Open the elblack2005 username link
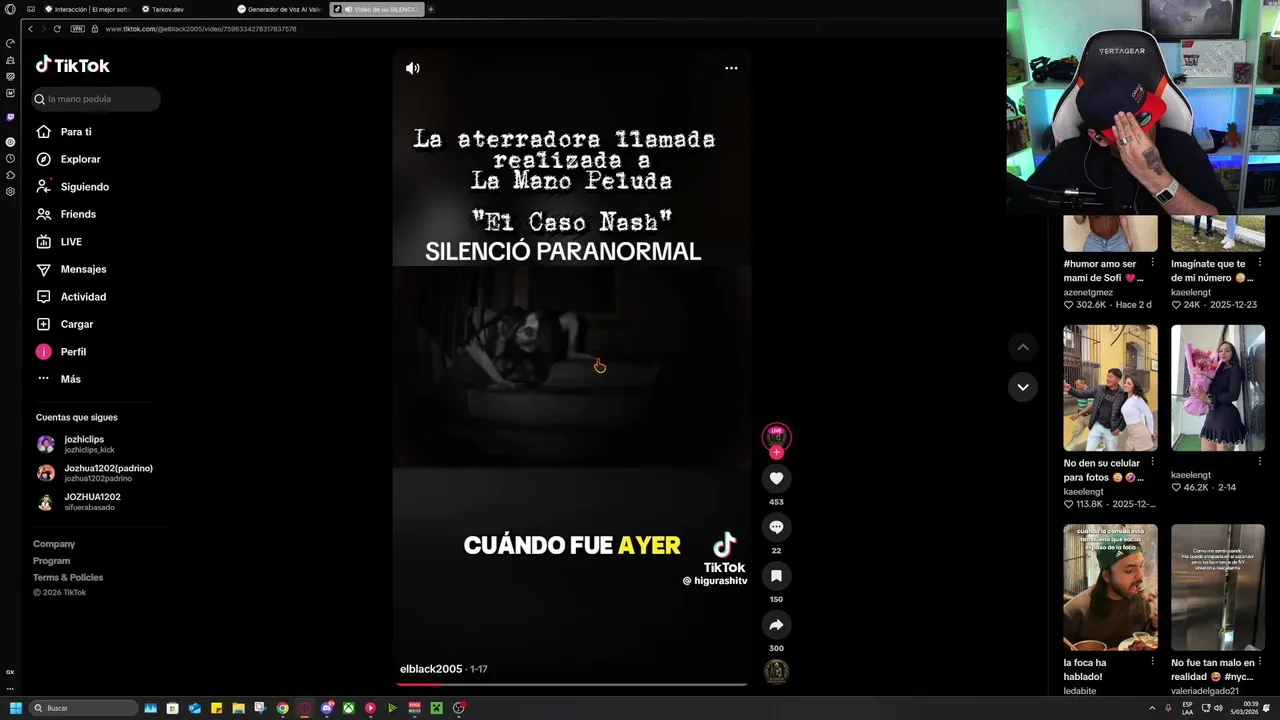 (431, 669)
